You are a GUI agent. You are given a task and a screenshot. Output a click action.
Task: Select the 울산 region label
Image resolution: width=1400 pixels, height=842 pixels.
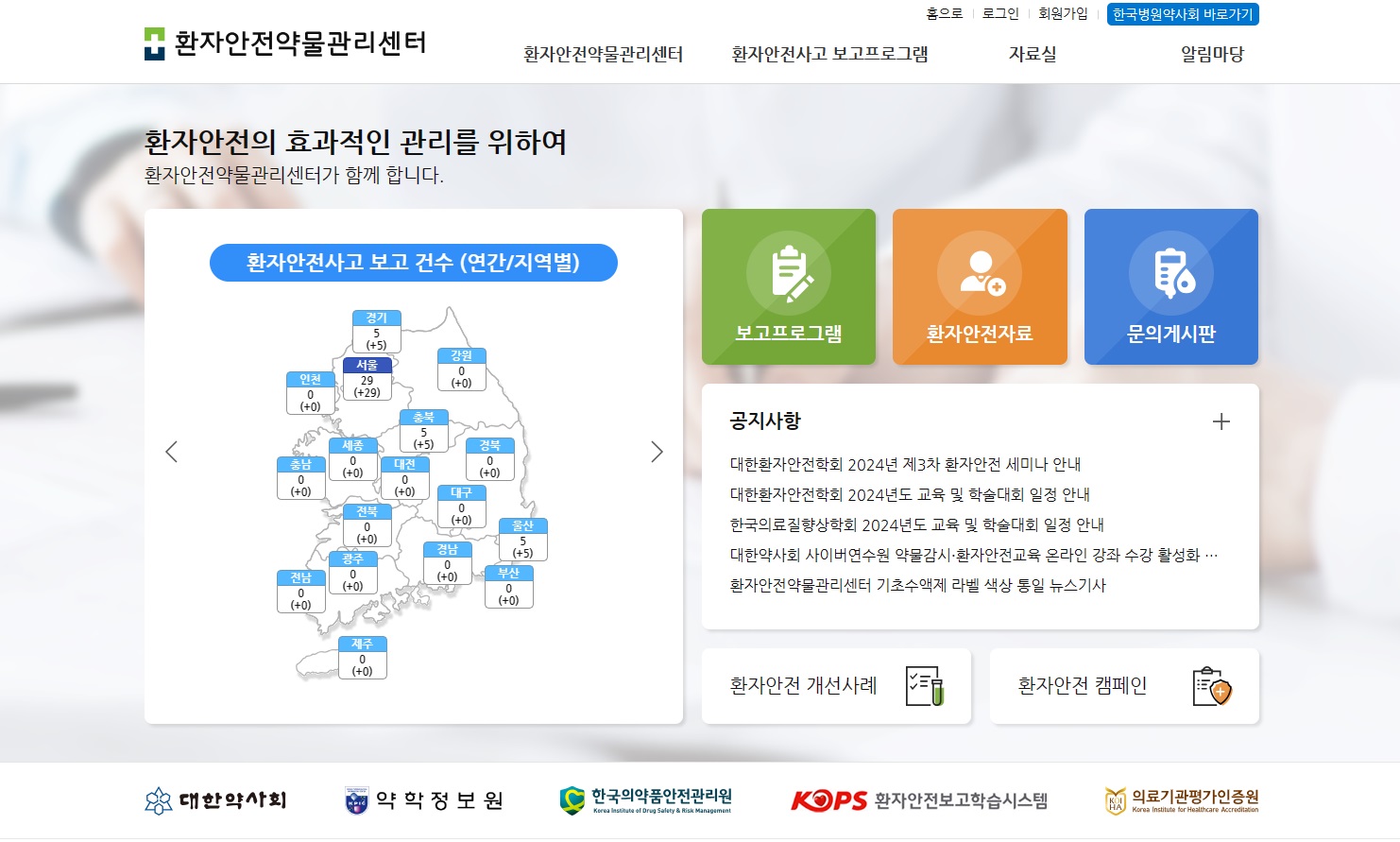coord(523,540)
